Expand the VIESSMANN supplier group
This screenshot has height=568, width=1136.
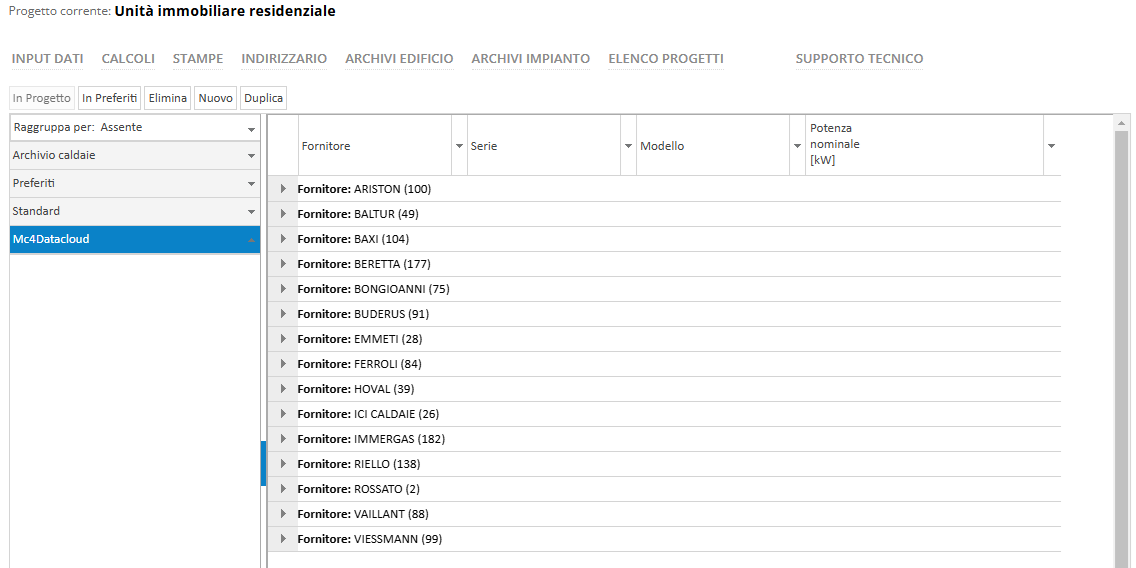click(x=283, y=539)
